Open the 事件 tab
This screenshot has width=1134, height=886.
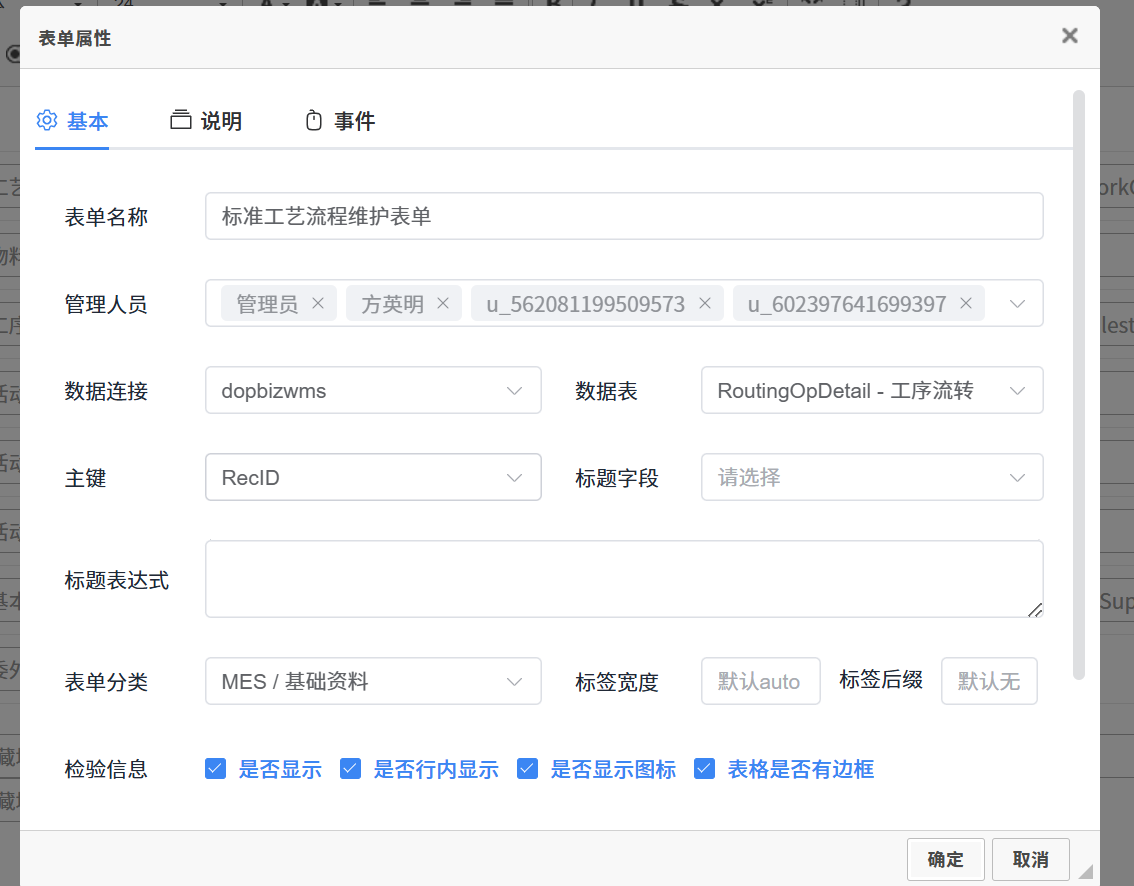pos(340,122)
